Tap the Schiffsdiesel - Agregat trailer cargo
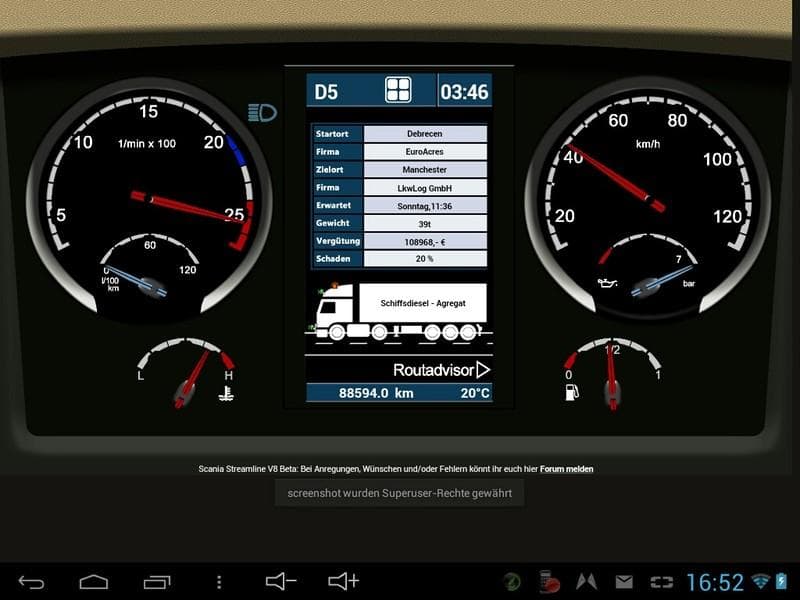 (x=423, y=303)
